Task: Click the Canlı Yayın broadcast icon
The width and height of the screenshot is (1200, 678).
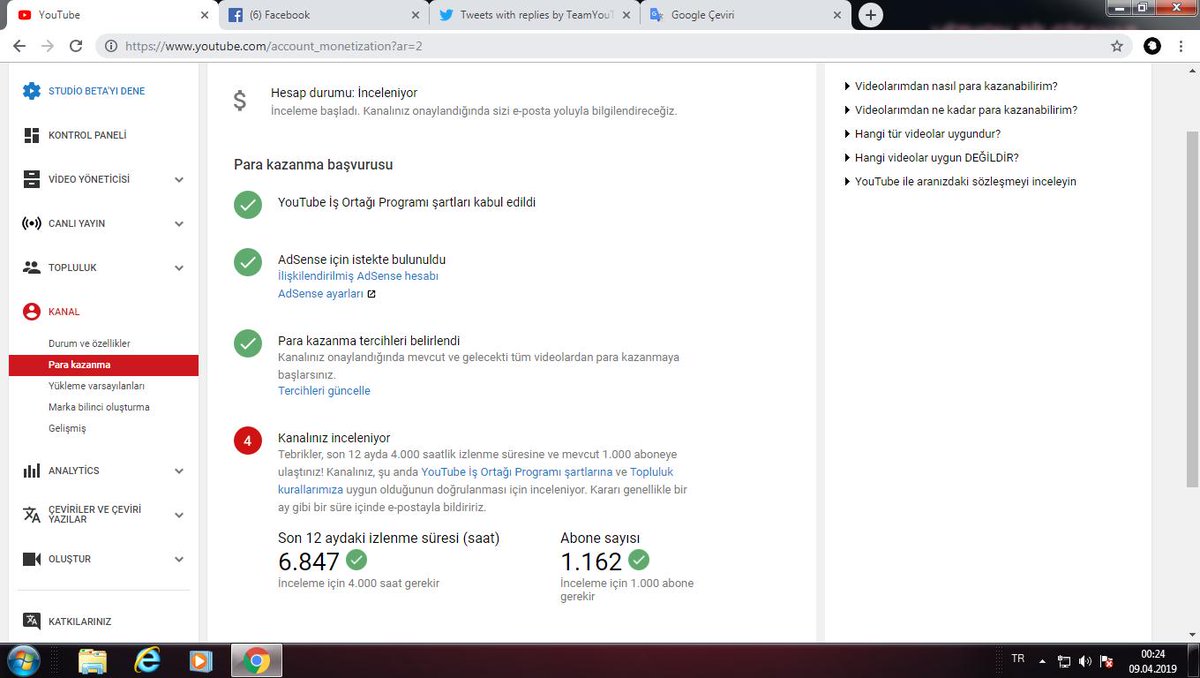Action: (x=31, y=223)
